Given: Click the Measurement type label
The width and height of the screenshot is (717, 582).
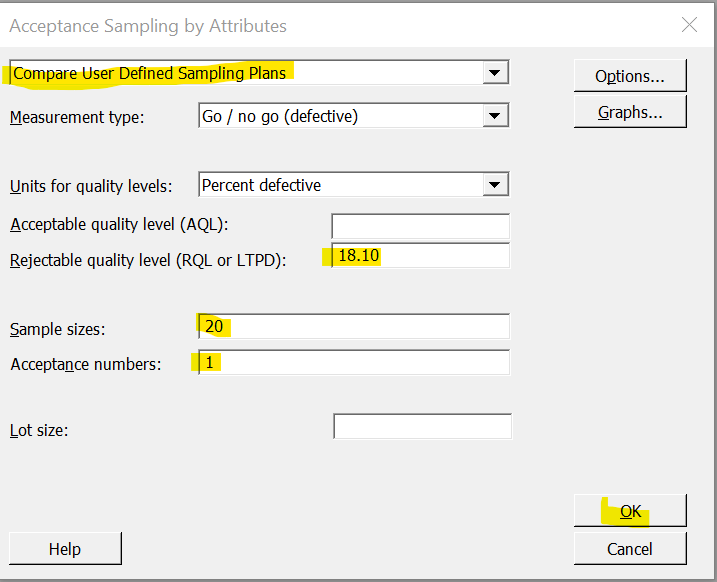Looking at the screenshot, I should [77, 117].
